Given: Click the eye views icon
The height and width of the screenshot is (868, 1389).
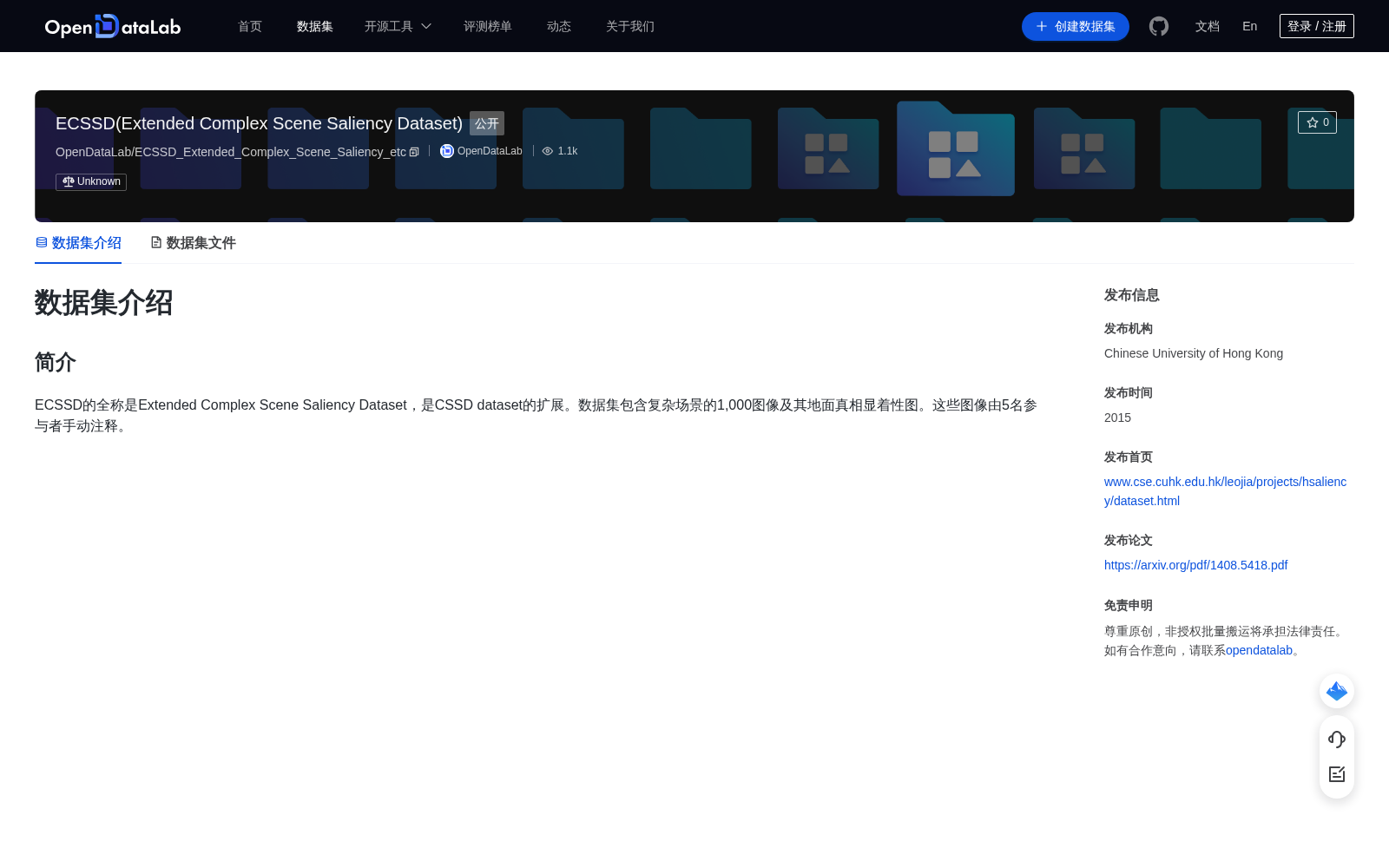Looking at the screenshot, I should (x=548, y=151).
